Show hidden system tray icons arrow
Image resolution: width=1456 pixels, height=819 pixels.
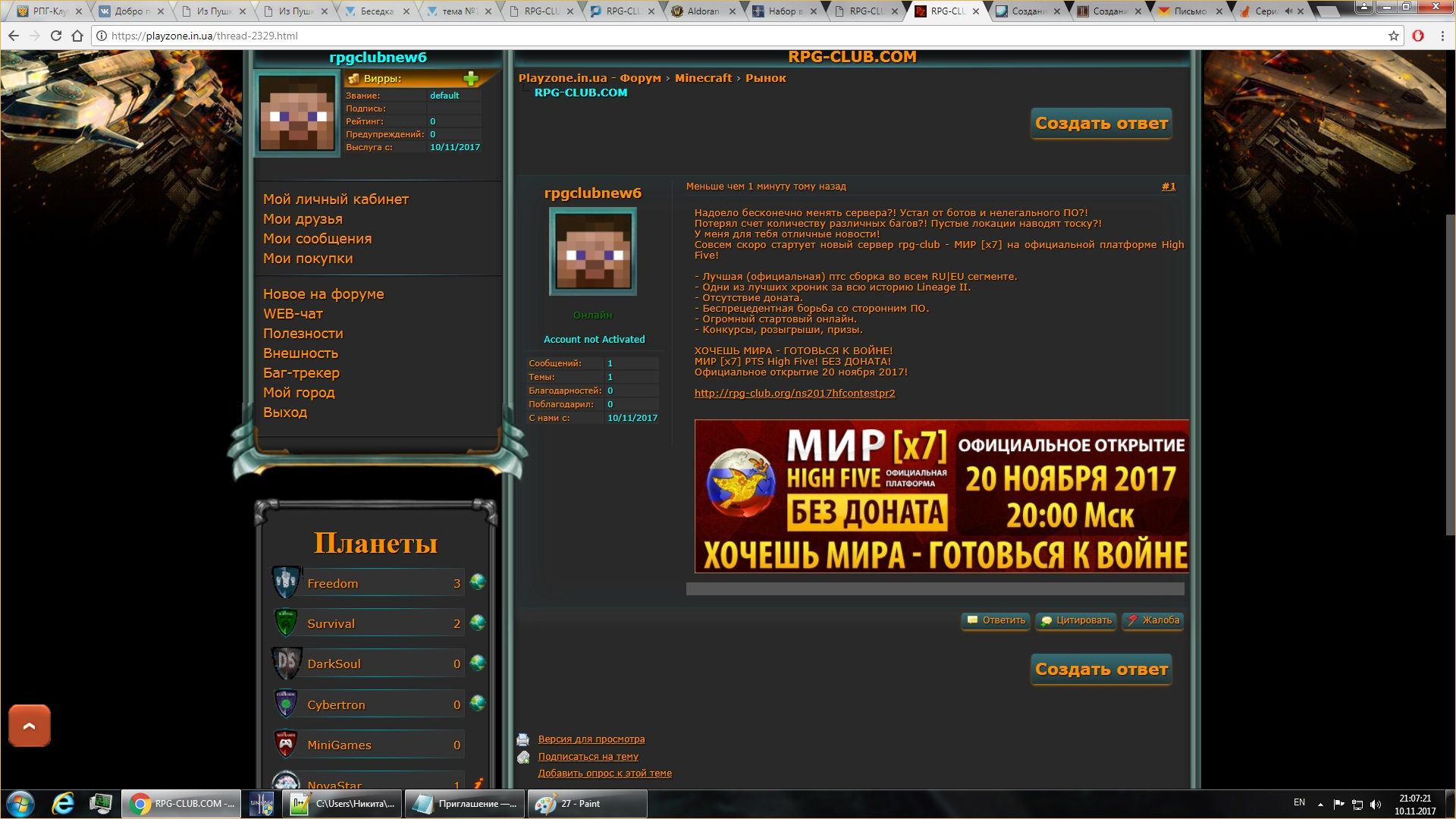(x=1320, y=804)
